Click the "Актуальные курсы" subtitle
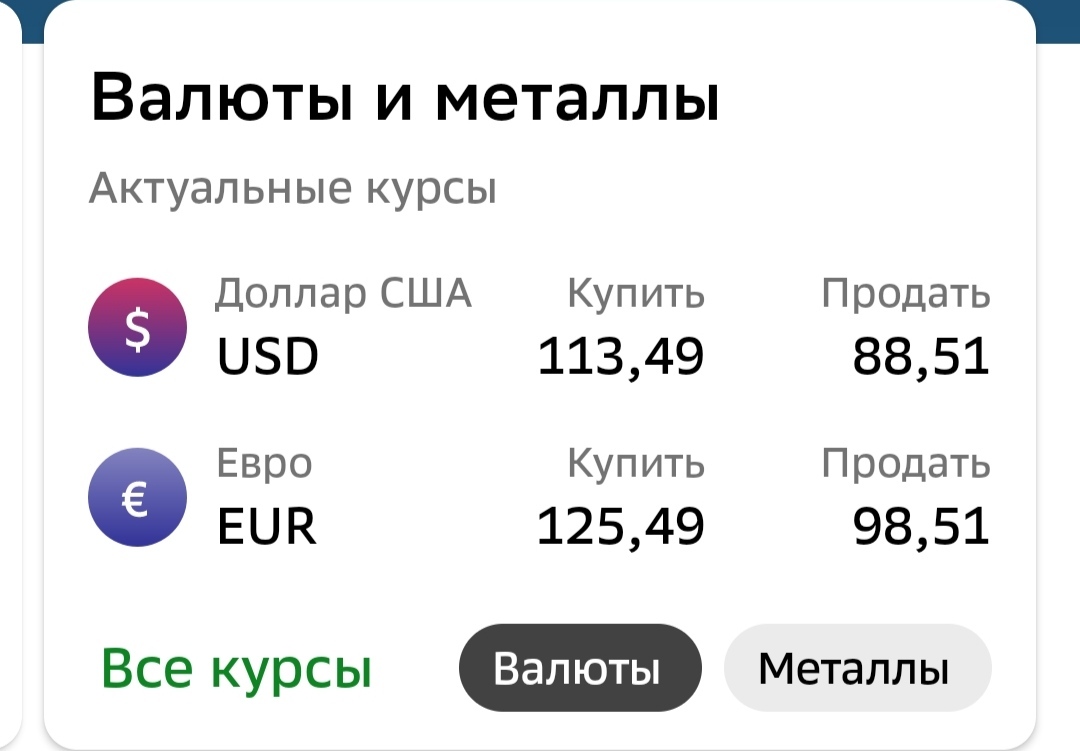Viewport: 1080px width, 751px height. [x=292, y=187]
